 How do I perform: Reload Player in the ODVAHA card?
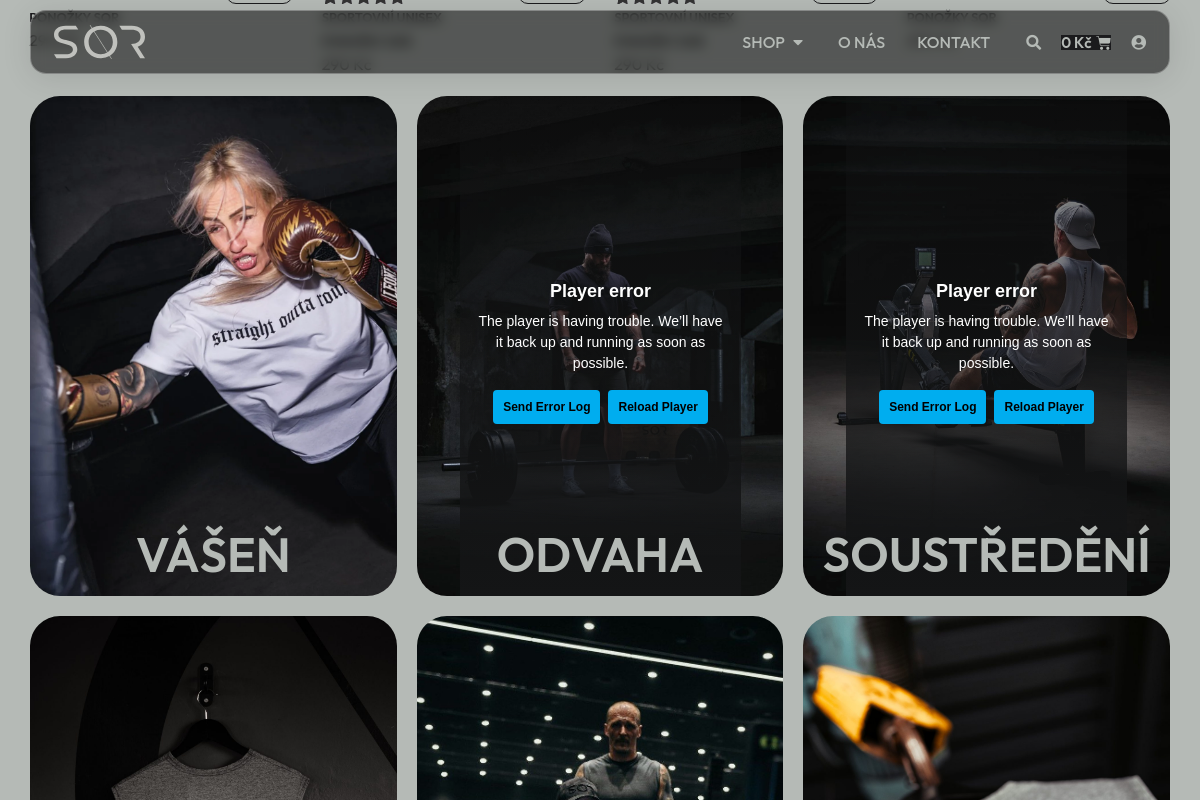pyautogui.click(x=658, y=407)
